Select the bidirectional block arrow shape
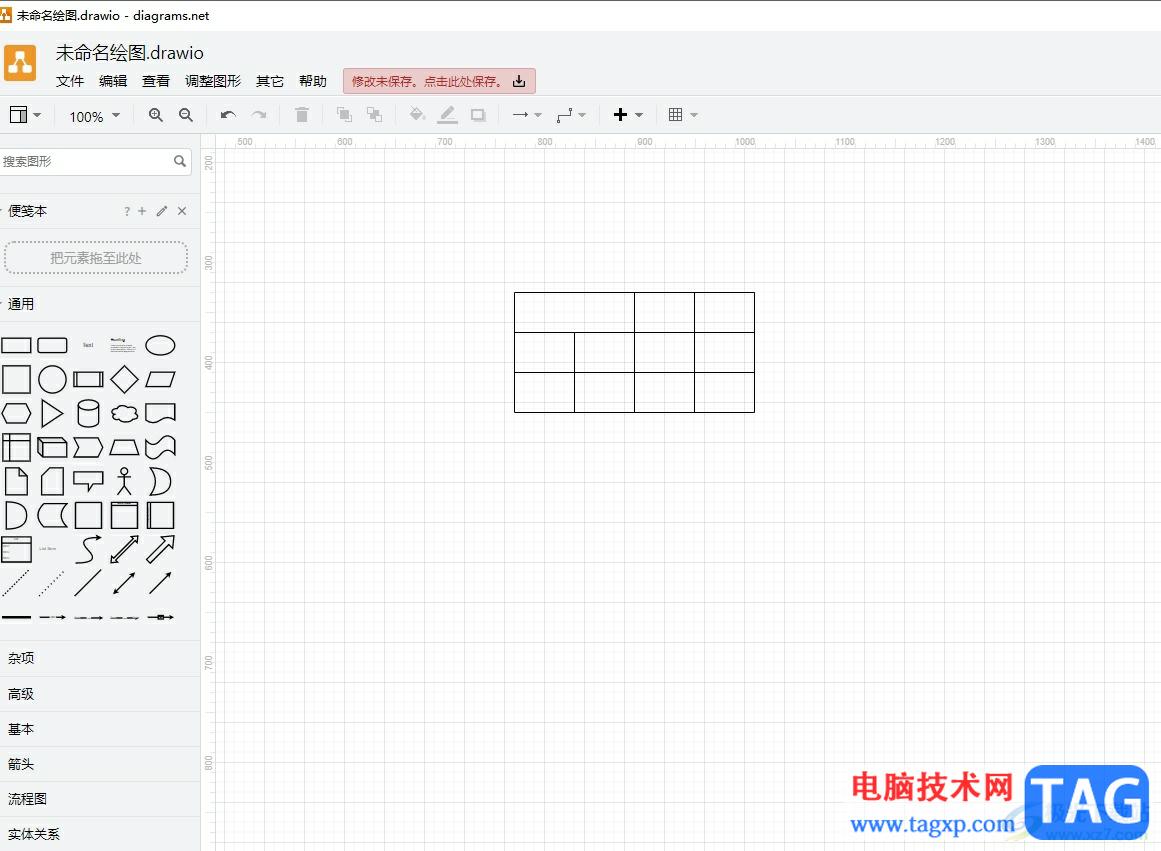The height and width of the screenshot is (851, 1161). point(124,550)
